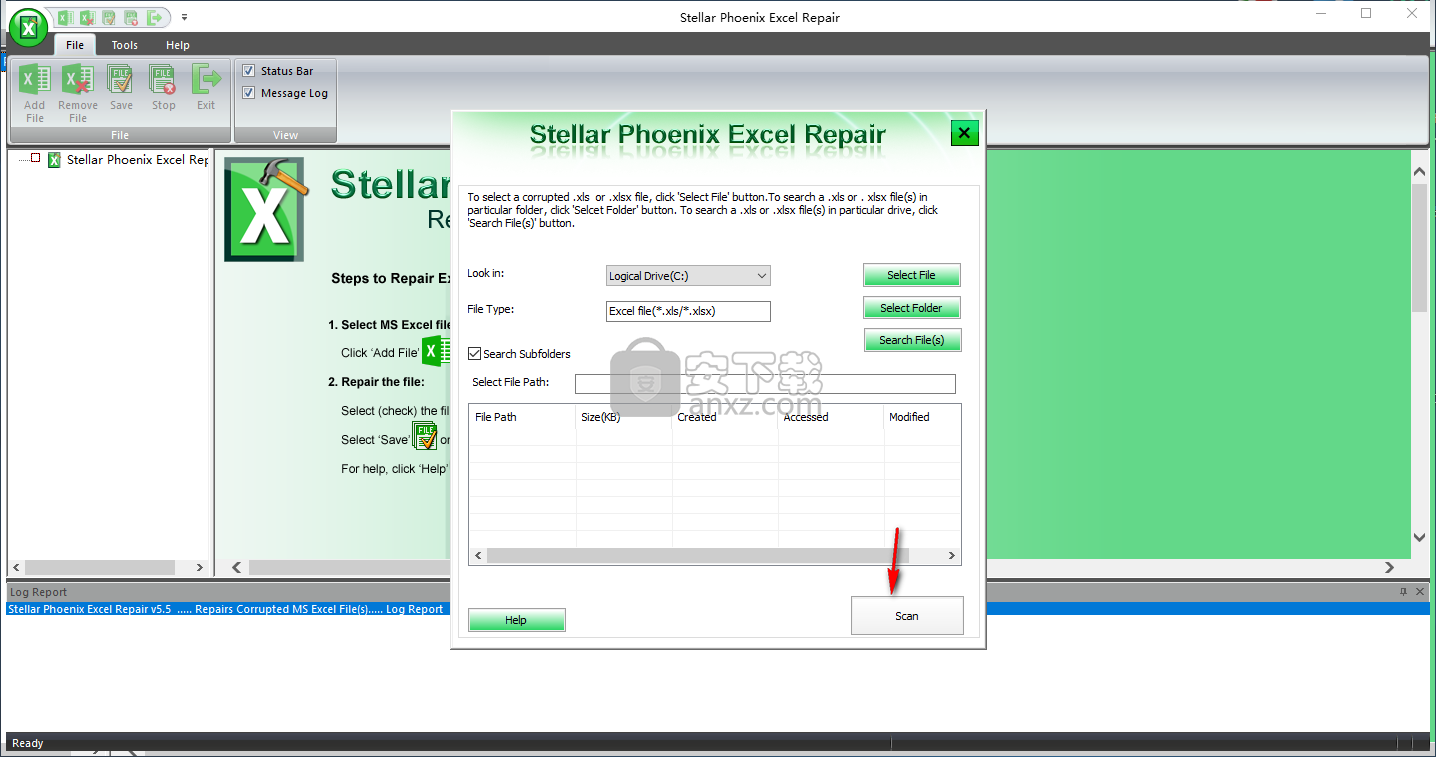Click Save in the quick access toolbar
This screenshot has height=757, width=1436.
click(109, 17)
